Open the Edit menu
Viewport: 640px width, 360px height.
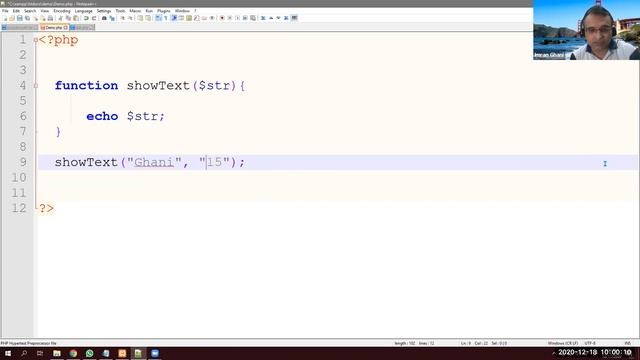click(16, 11)
